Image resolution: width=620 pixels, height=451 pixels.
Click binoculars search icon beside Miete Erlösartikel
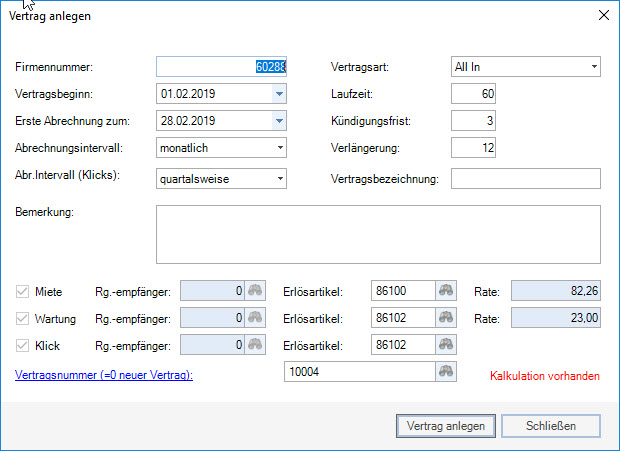click(446, 292)
